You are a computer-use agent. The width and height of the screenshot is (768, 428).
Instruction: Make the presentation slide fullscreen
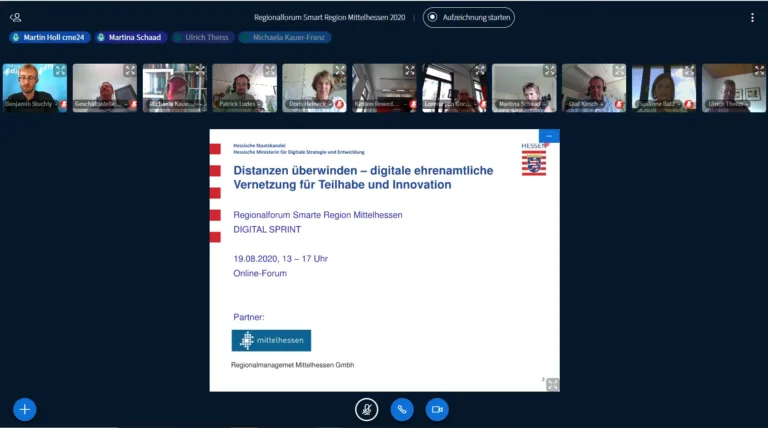point(552,384)
